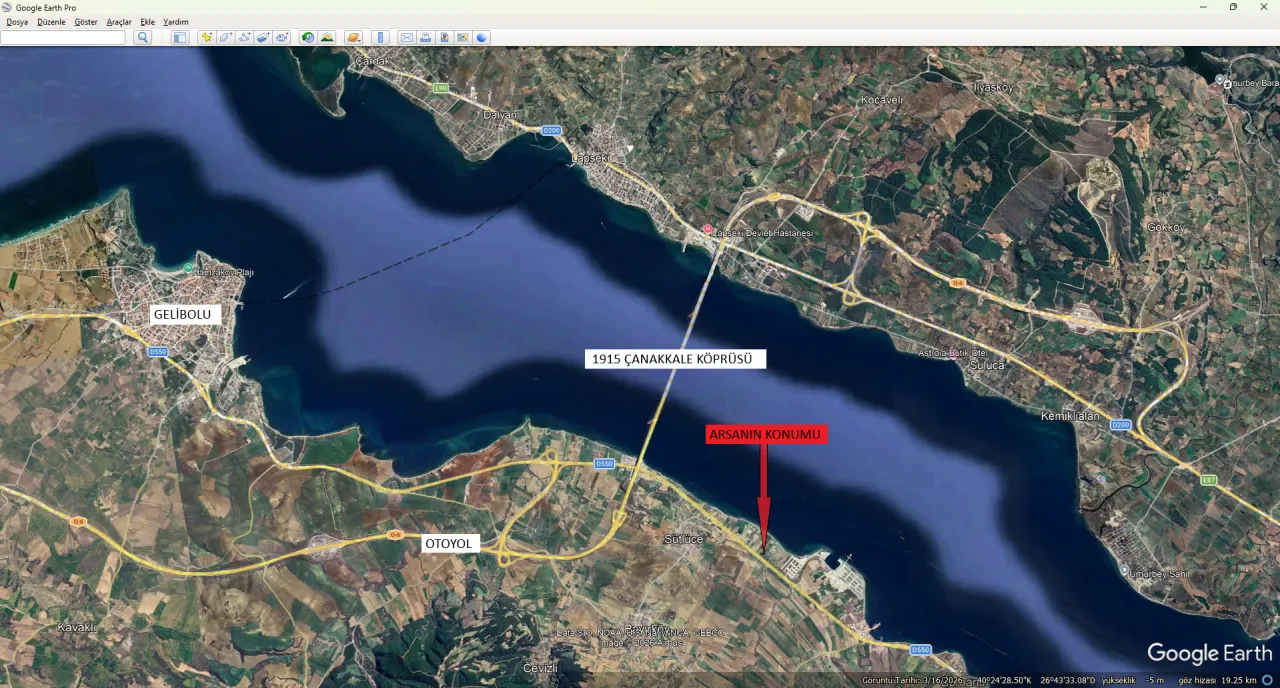Show sunlight across landscape icon
Screen dimensions: 1280x688
coord(327,37)
